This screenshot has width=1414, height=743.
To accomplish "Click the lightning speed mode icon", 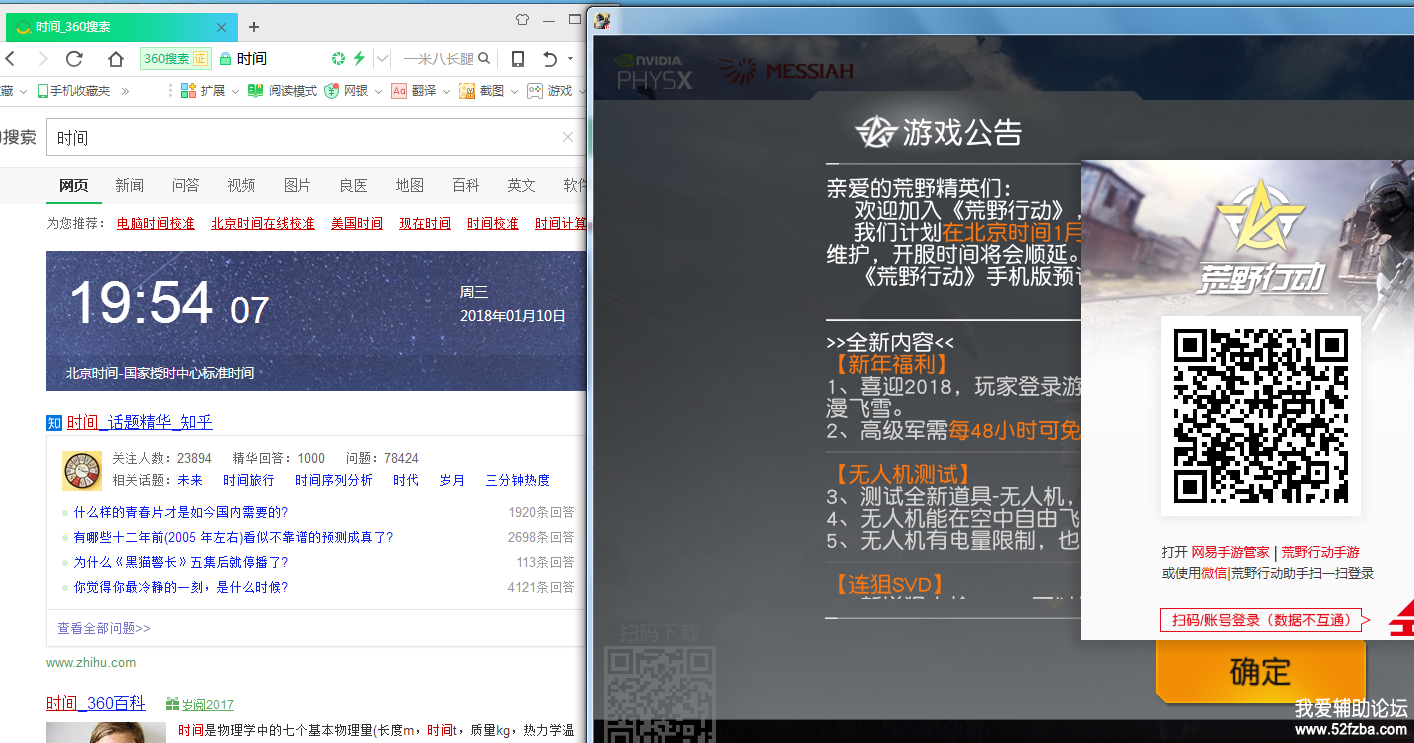I will [359, 59].
